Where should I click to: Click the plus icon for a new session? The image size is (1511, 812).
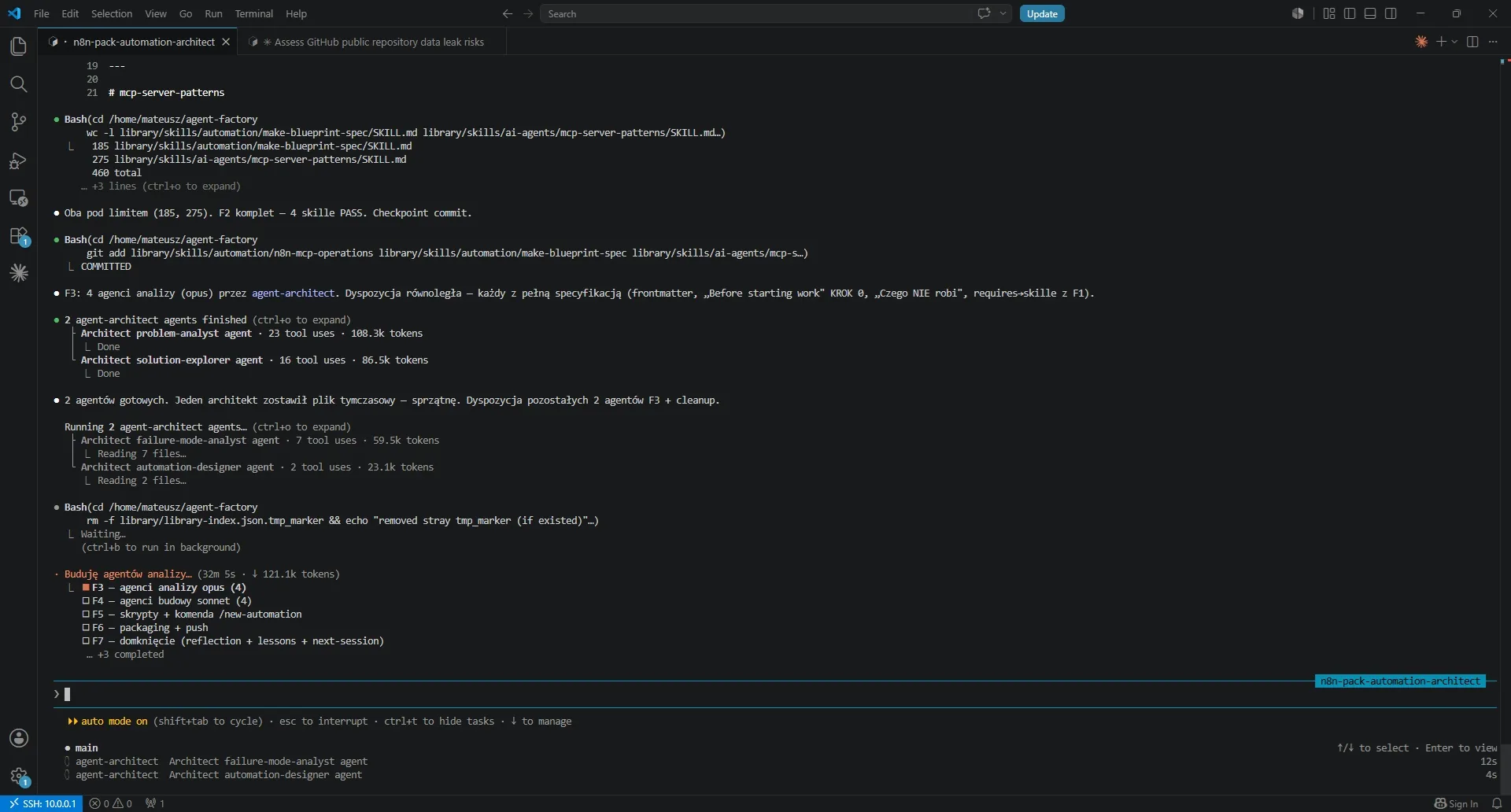[x=1441, y=42]
